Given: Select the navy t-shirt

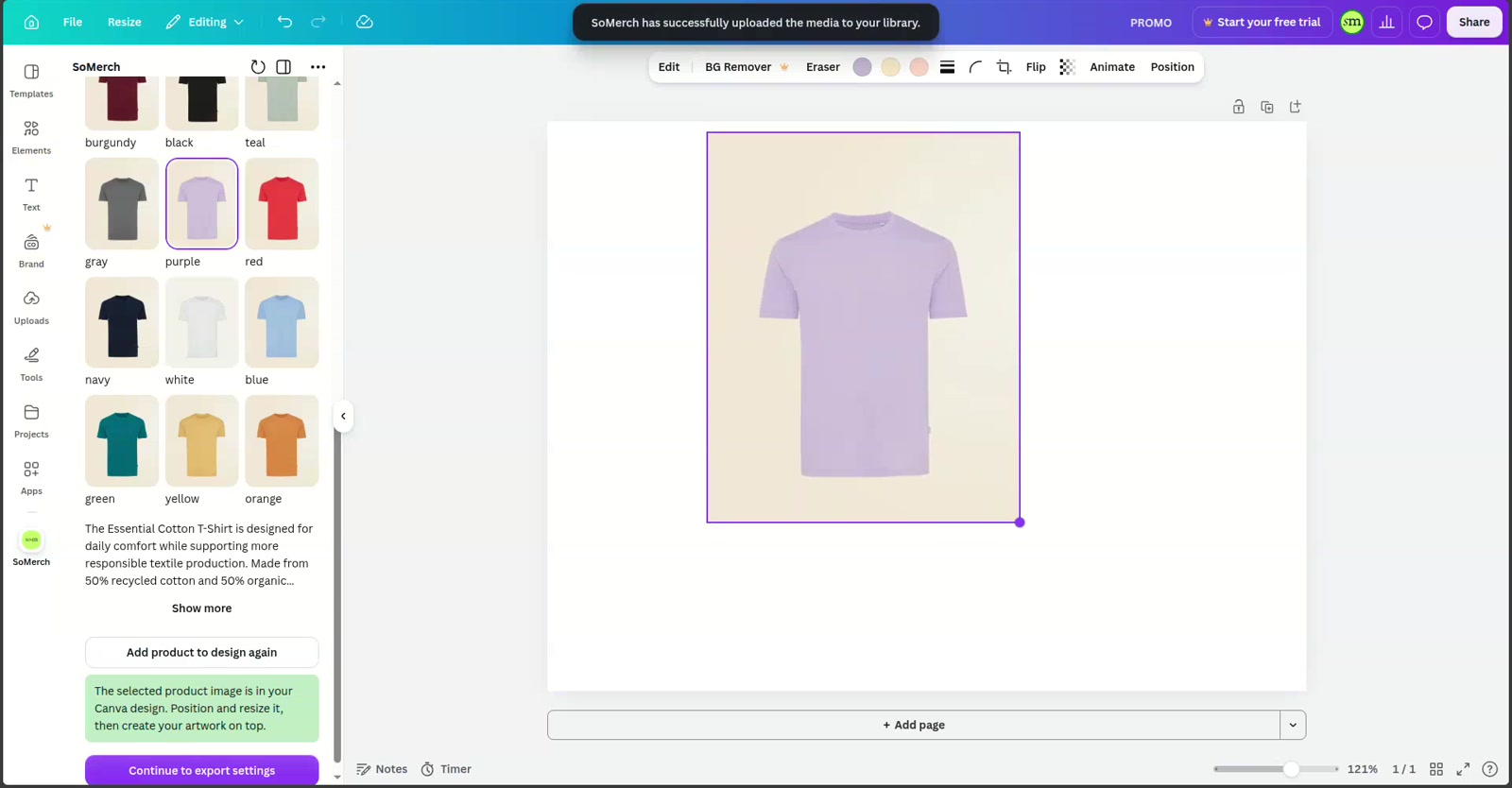Looking at the screenshot, I should [x=122, y=322].
